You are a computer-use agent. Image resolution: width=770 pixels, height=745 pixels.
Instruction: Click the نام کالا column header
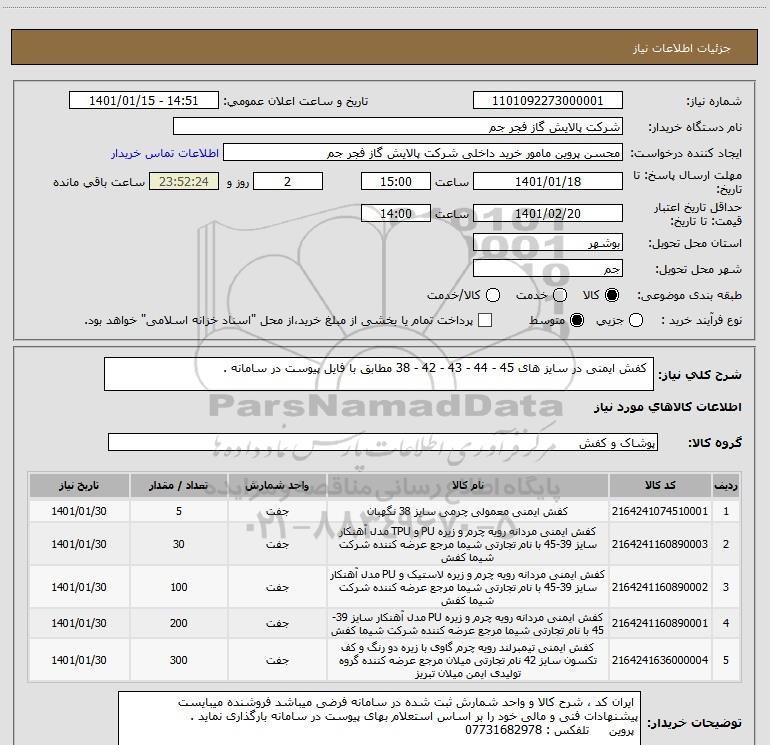click(x=468, y=486)
